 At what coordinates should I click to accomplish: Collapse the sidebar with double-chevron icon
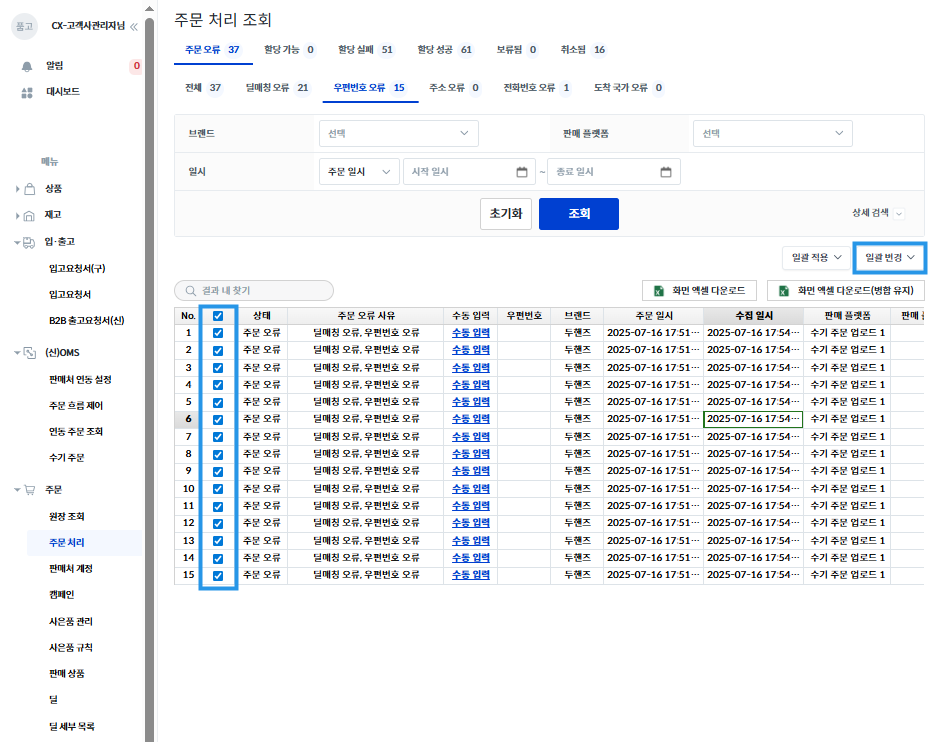[134, 26]
